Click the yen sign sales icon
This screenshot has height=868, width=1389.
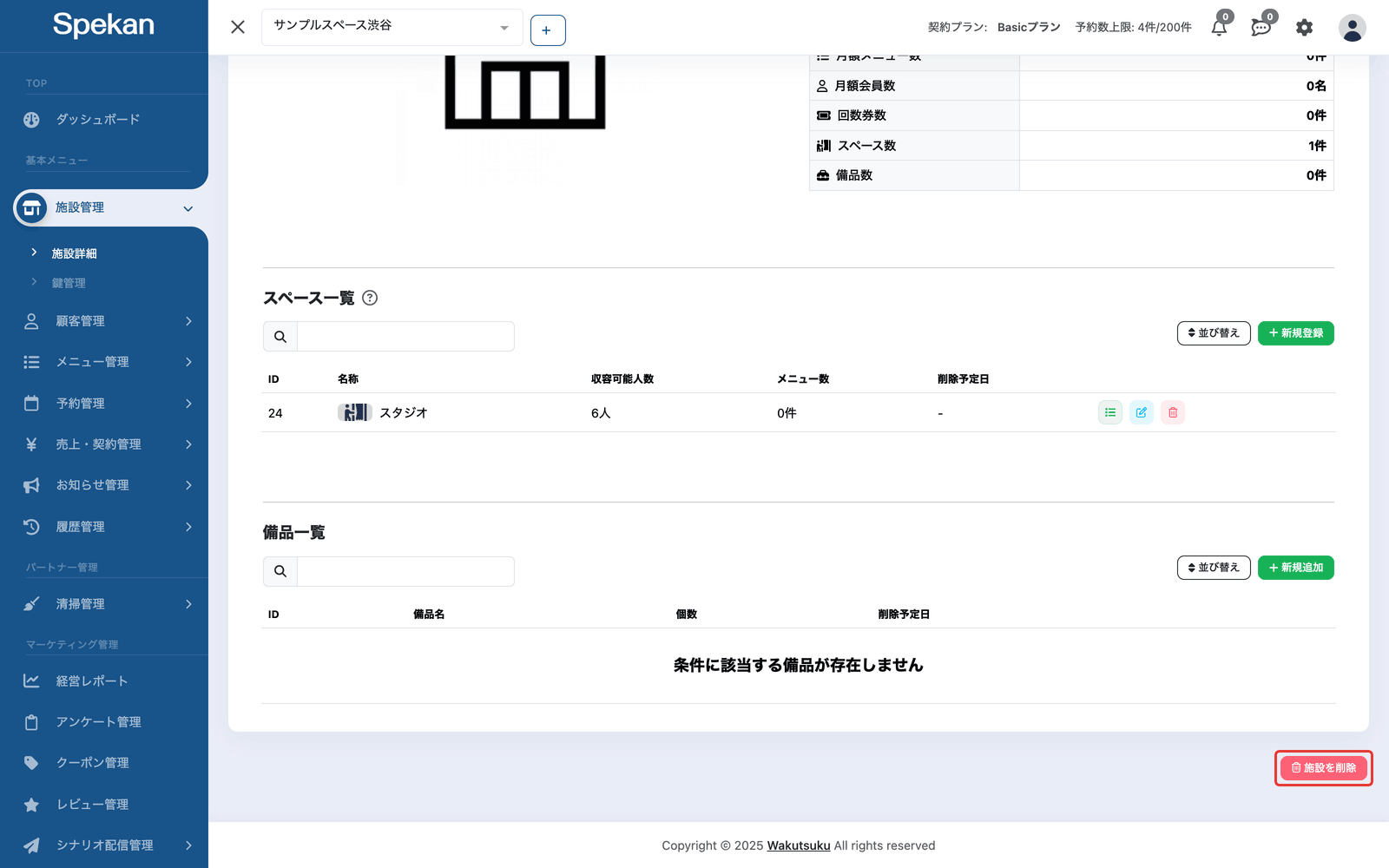tap(31, 444)
